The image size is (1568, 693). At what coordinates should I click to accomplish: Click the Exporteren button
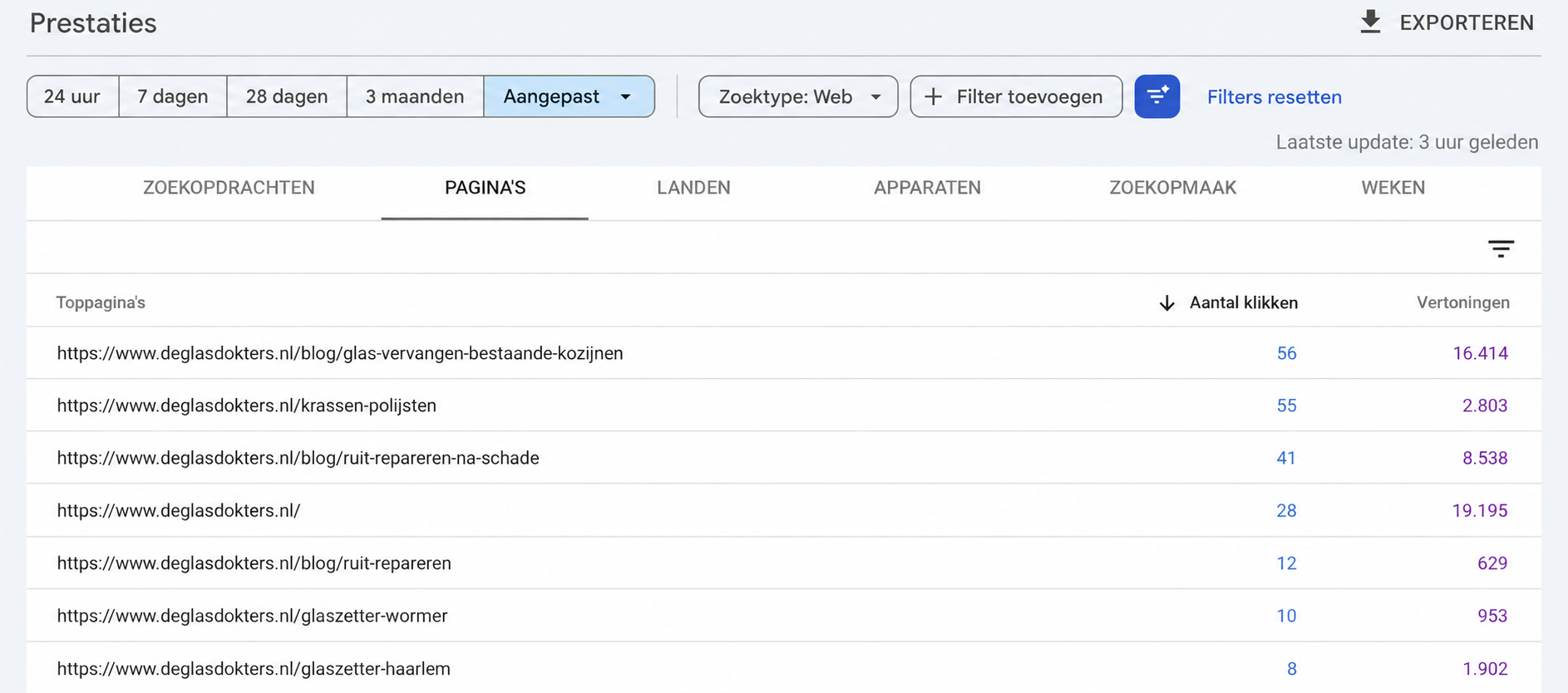(x=1447, y=22)
